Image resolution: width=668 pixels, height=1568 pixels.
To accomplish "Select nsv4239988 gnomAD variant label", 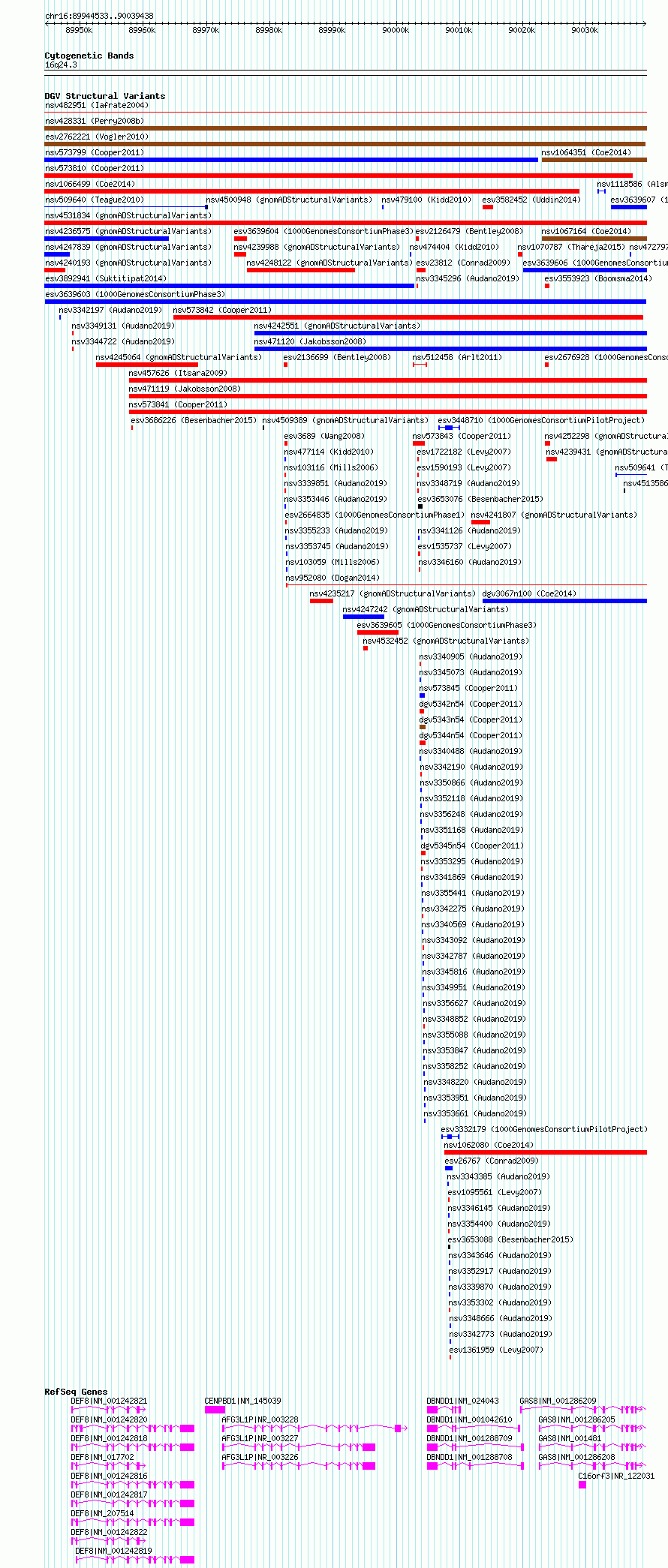I will 317,247.
